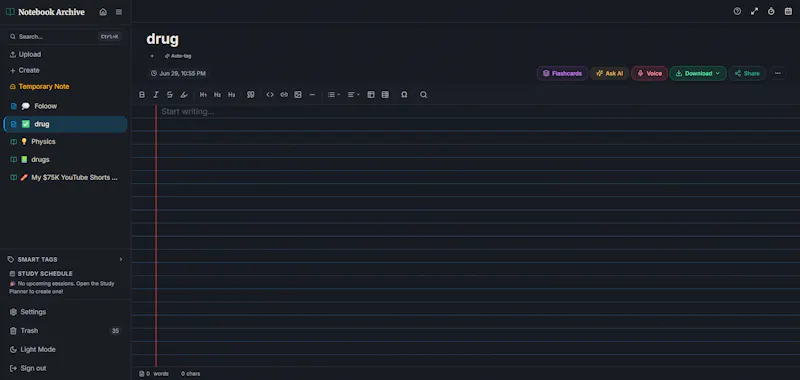Open the Trash folder
Viewport: 800px width, 380px height.
65,331
